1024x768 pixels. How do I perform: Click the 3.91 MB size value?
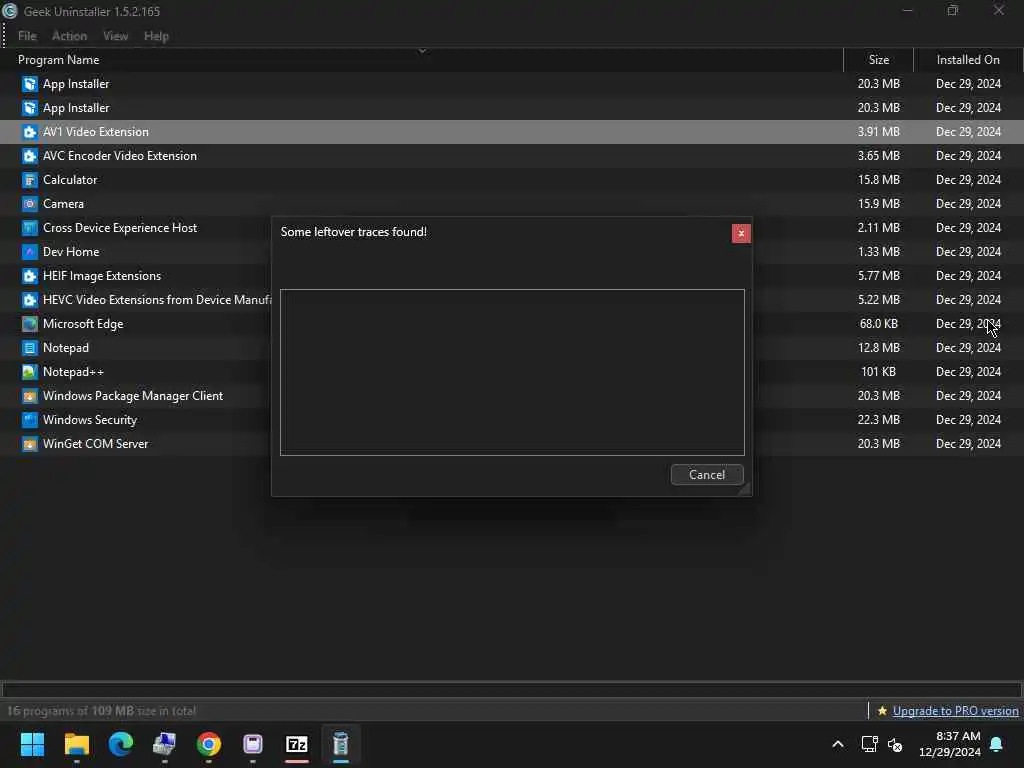click(878, 132)
